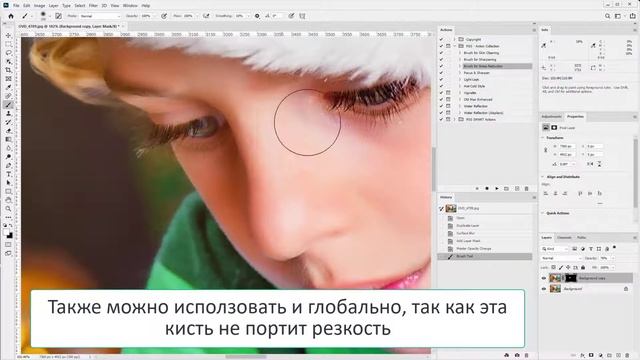Select the Crop tool

coord(9,70)
